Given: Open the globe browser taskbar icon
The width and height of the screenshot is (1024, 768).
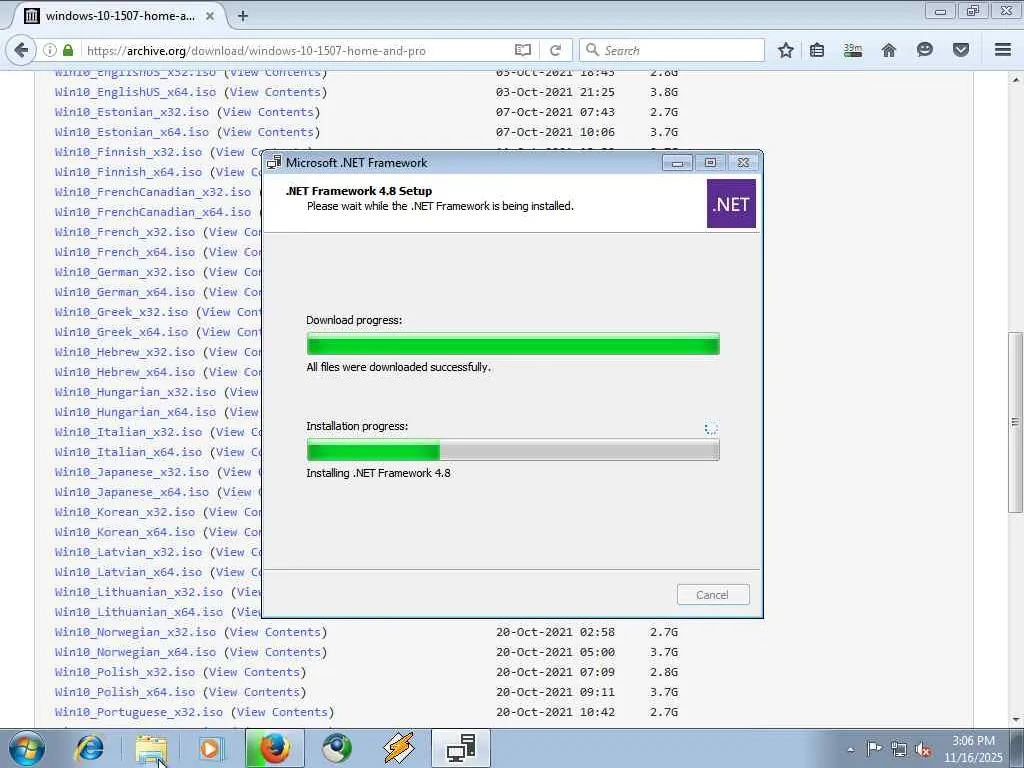Looking at the screenshot, I should [337, 748].
